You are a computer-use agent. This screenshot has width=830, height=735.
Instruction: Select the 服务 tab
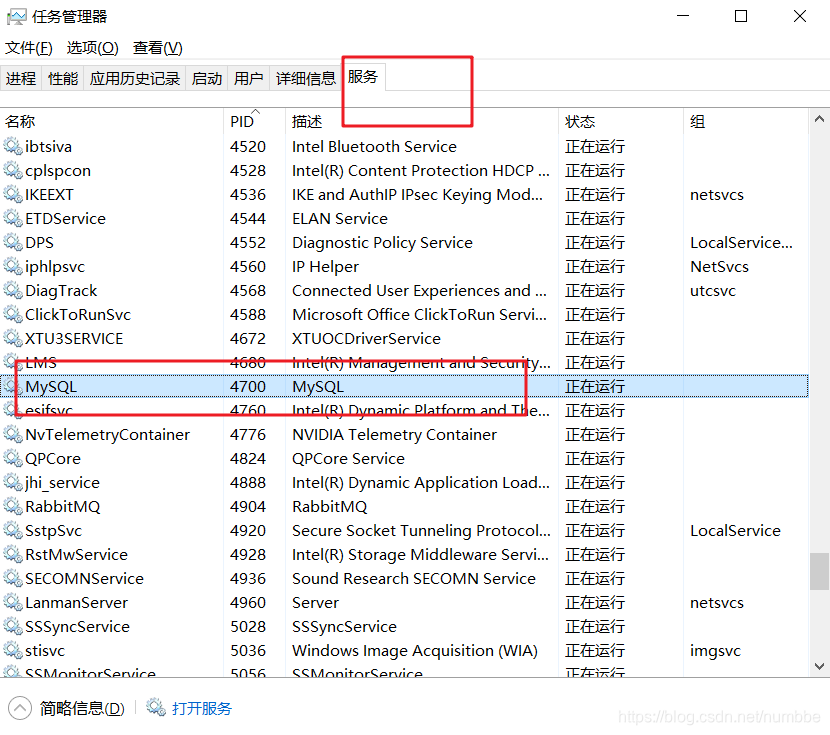click(363, 77)
